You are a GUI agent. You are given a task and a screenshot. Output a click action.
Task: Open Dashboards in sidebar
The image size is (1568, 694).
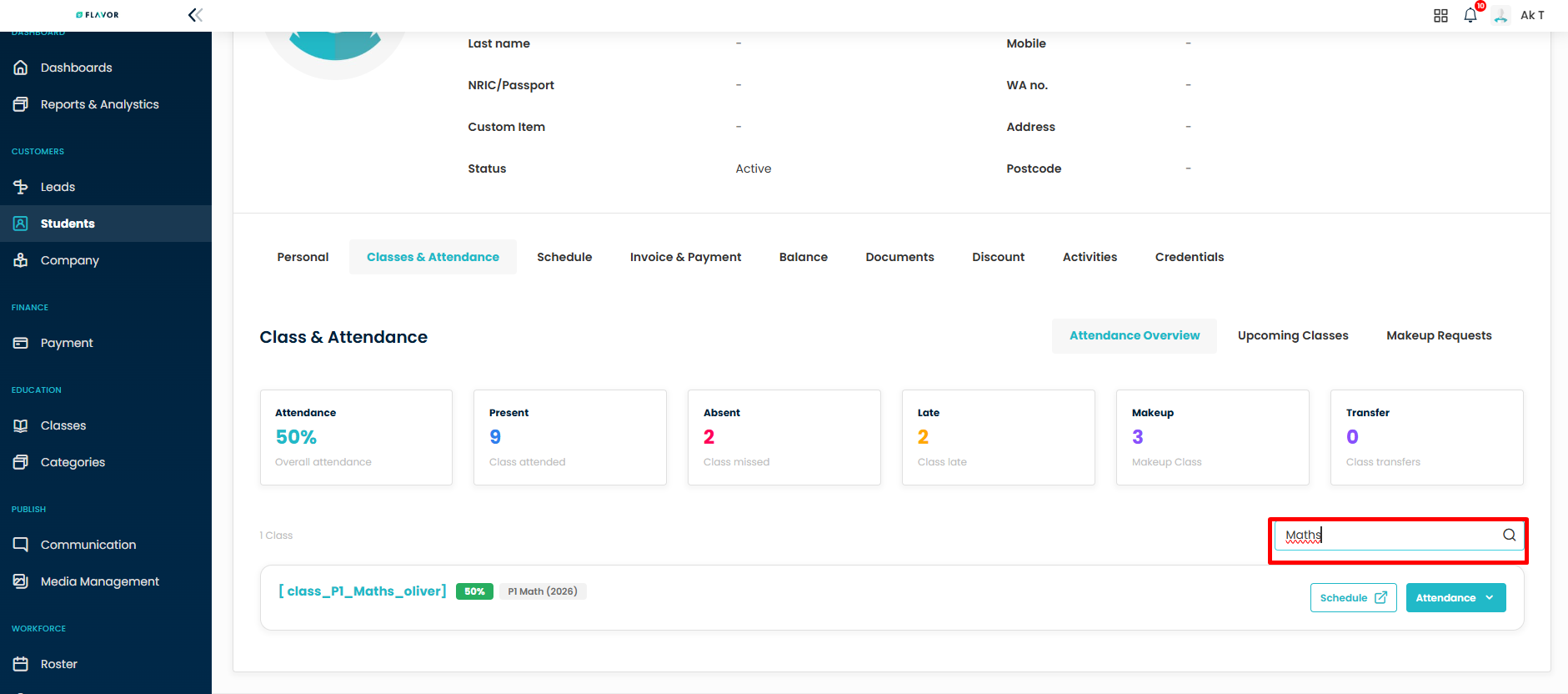pyautogui.click(x=106, y=68)
